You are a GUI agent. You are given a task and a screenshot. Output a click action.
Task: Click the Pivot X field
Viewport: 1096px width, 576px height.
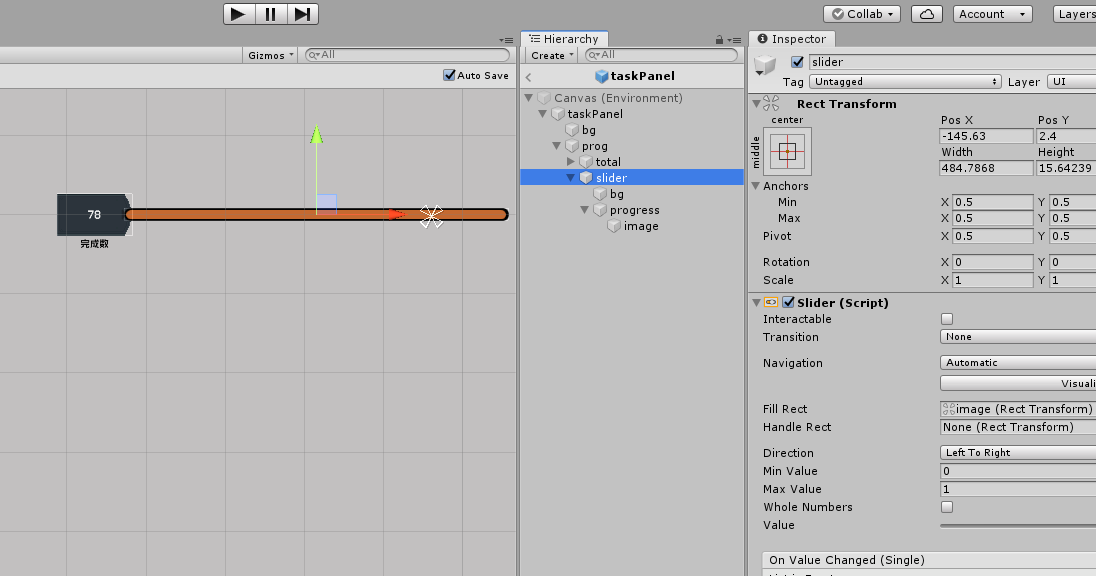(993, 236)
